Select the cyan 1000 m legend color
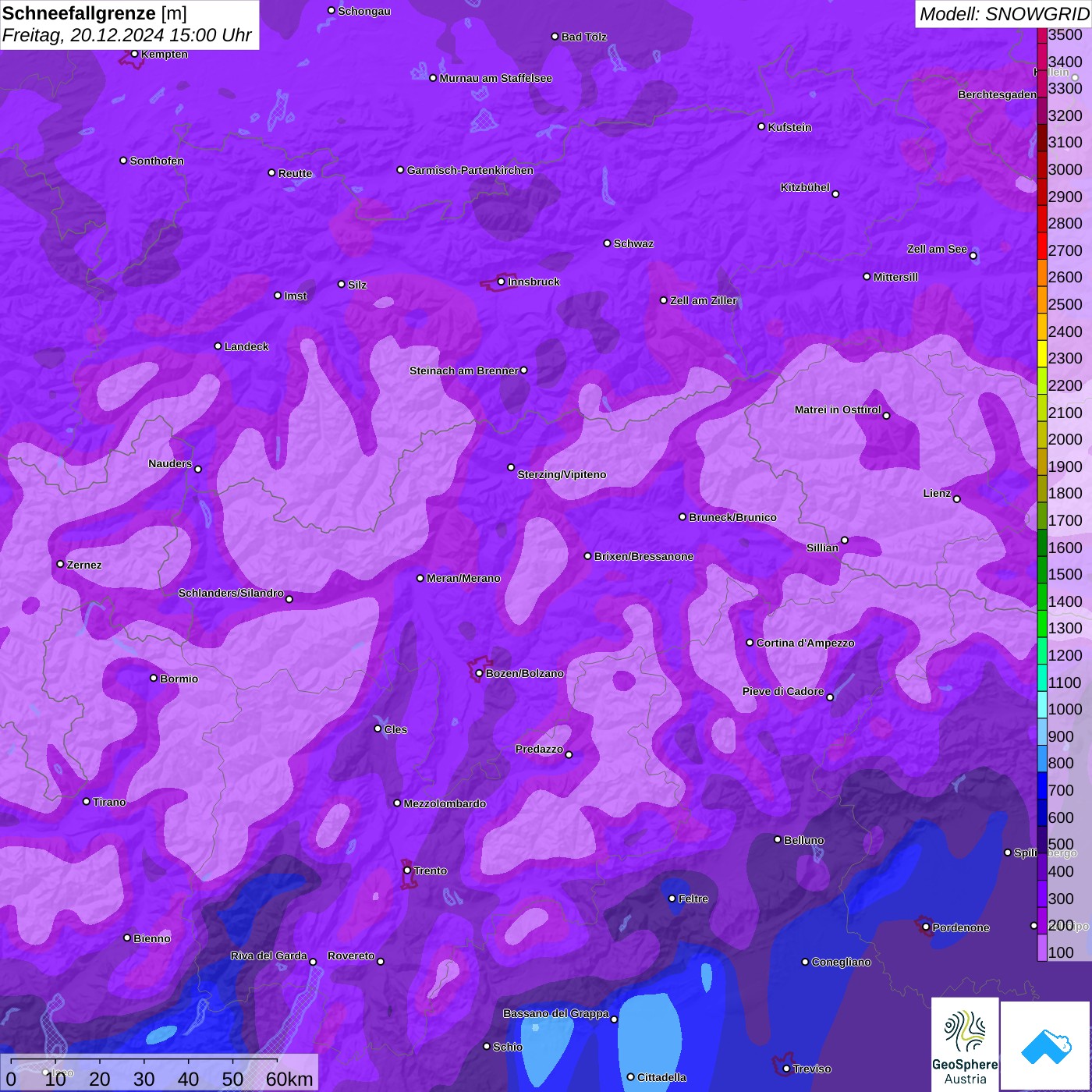Image resolution: width=1092 pixels, height=1092 pixels. tap(1042, 705)
